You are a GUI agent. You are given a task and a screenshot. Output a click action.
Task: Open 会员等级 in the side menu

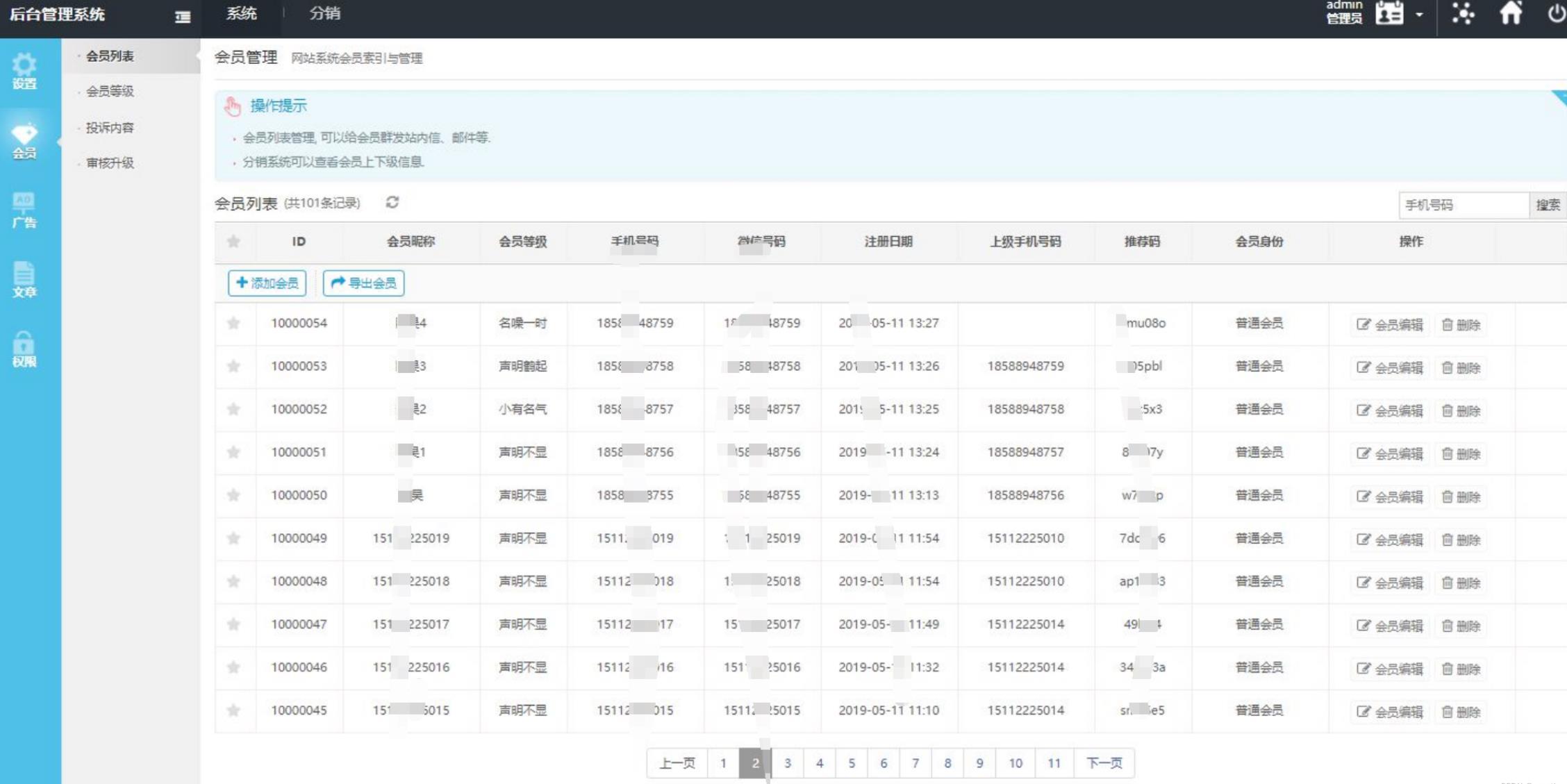click(110, 92)
